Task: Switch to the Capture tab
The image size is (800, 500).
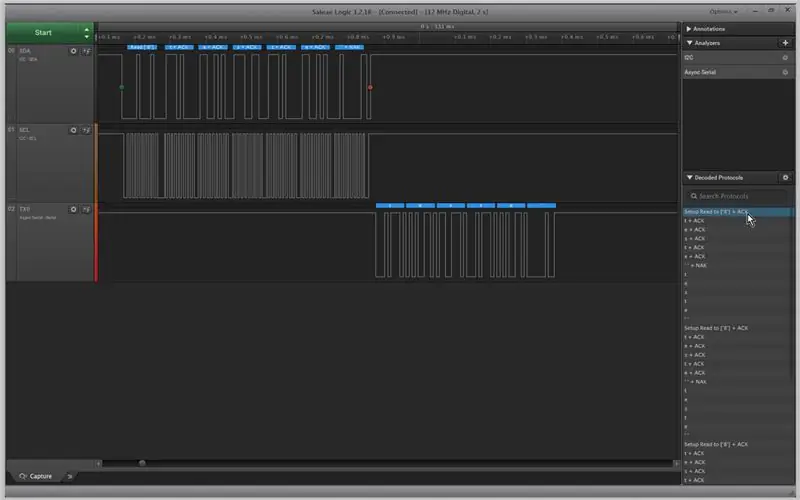Action: (36, 476)
